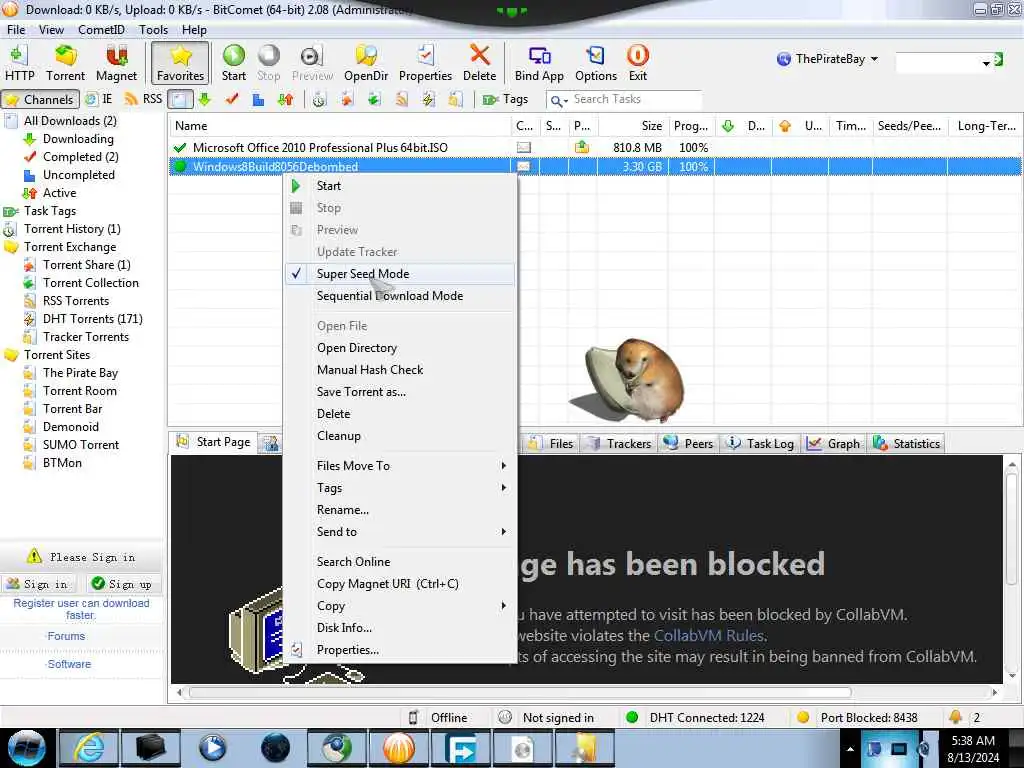Click the Bind App toolbar icon
Image resolution: width=1024 pixels, height=768 pixels.
click(x=539, y=63)
